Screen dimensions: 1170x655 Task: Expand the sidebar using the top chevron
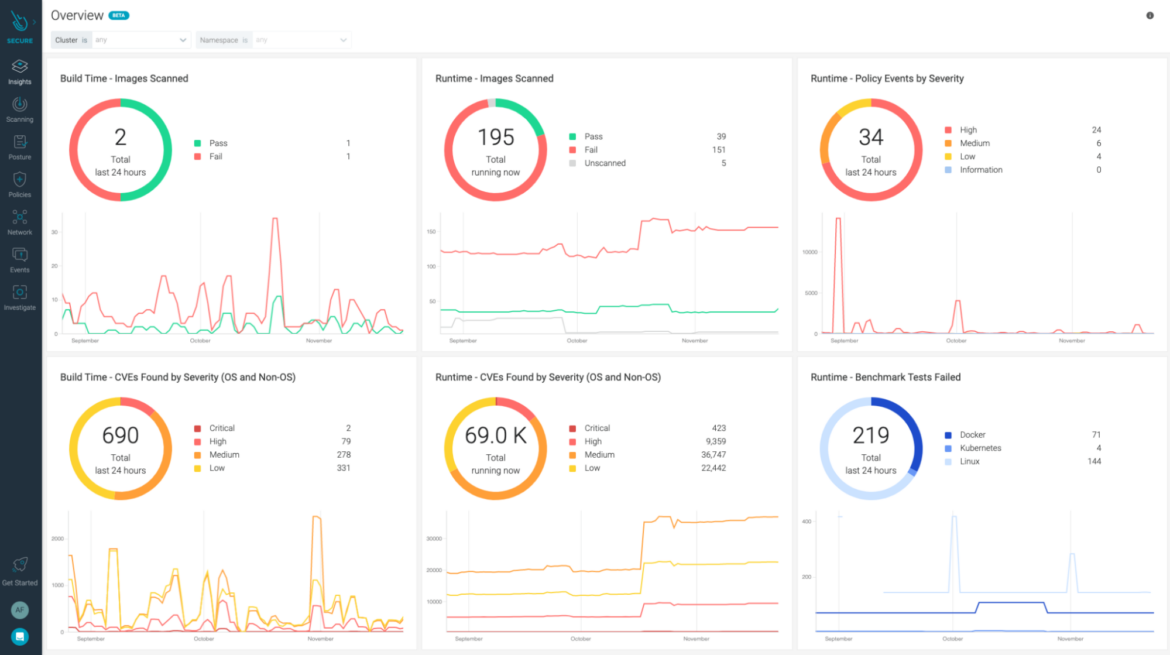pyautogui.click(x=36, y=20)
